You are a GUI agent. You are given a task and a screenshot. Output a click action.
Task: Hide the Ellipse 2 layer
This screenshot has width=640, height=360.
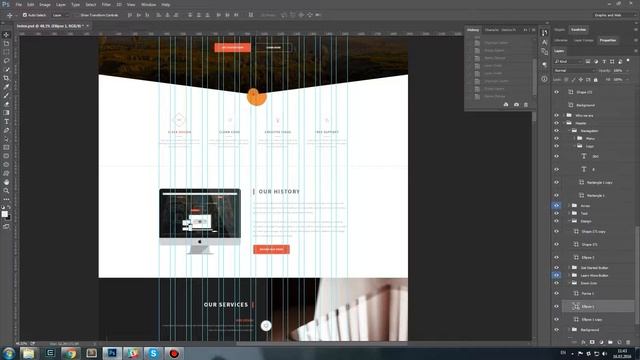click(556, 258)
